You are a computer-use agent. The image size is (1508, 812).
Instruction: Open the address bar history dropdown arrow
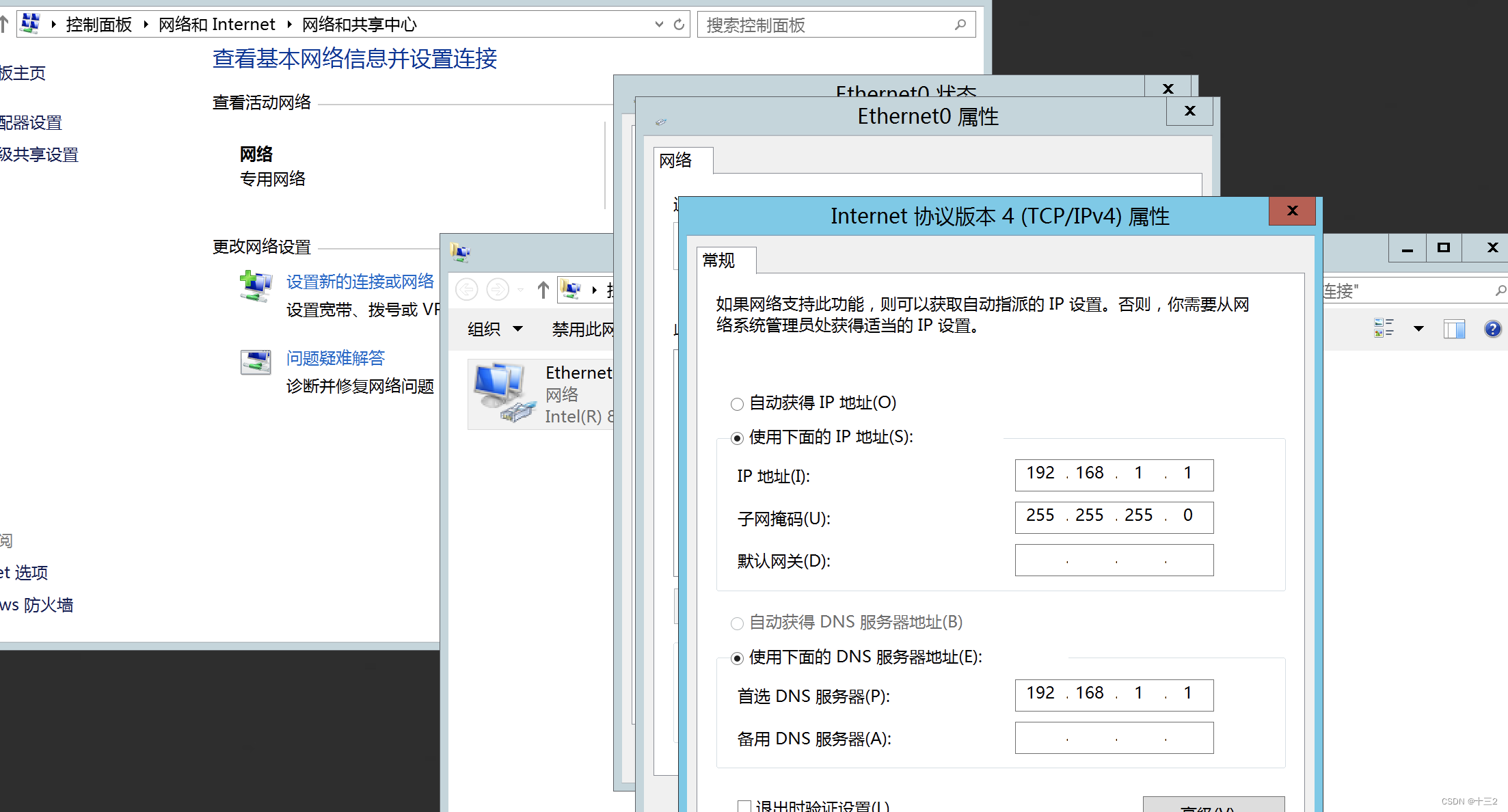click(x=659, y=25)
